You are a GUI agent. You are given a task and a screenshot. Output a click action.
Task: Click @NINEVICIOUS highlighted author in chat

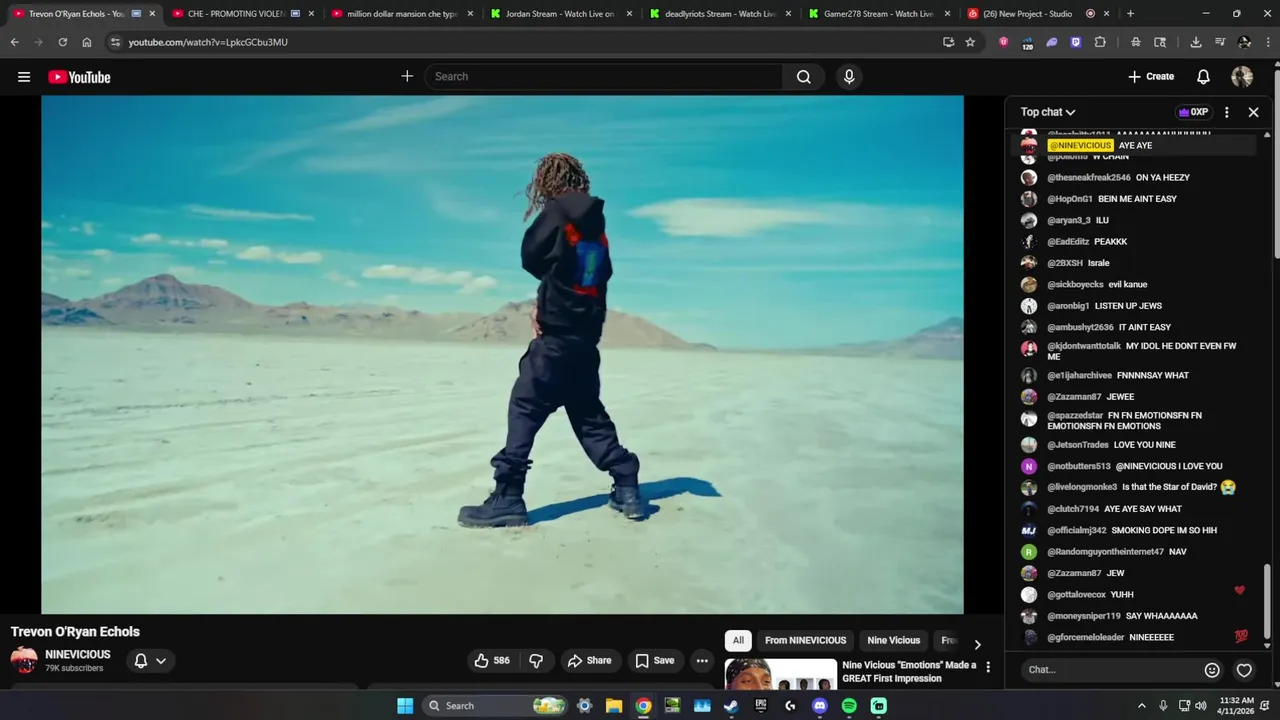point(1080,145)
